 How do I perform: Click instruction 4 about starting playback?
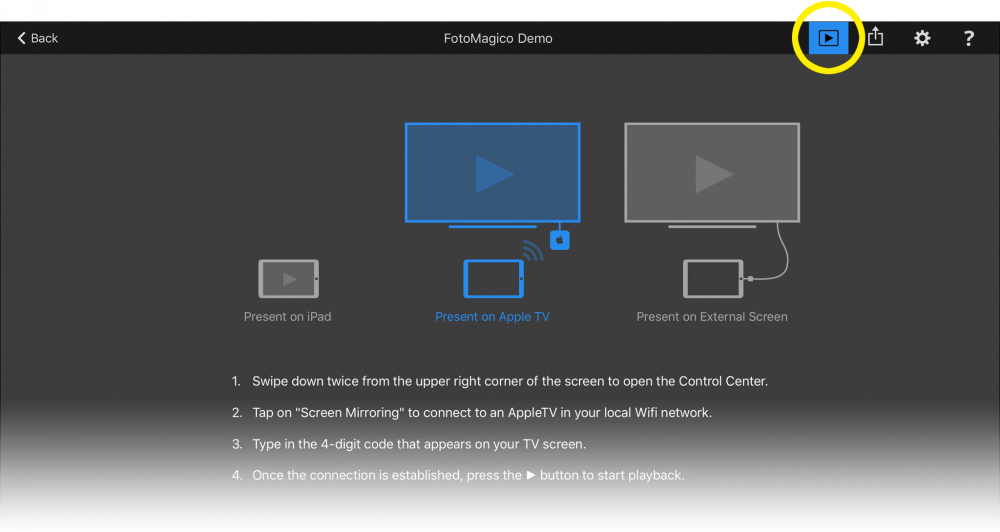pyautogui.click(x=458, y=475)
